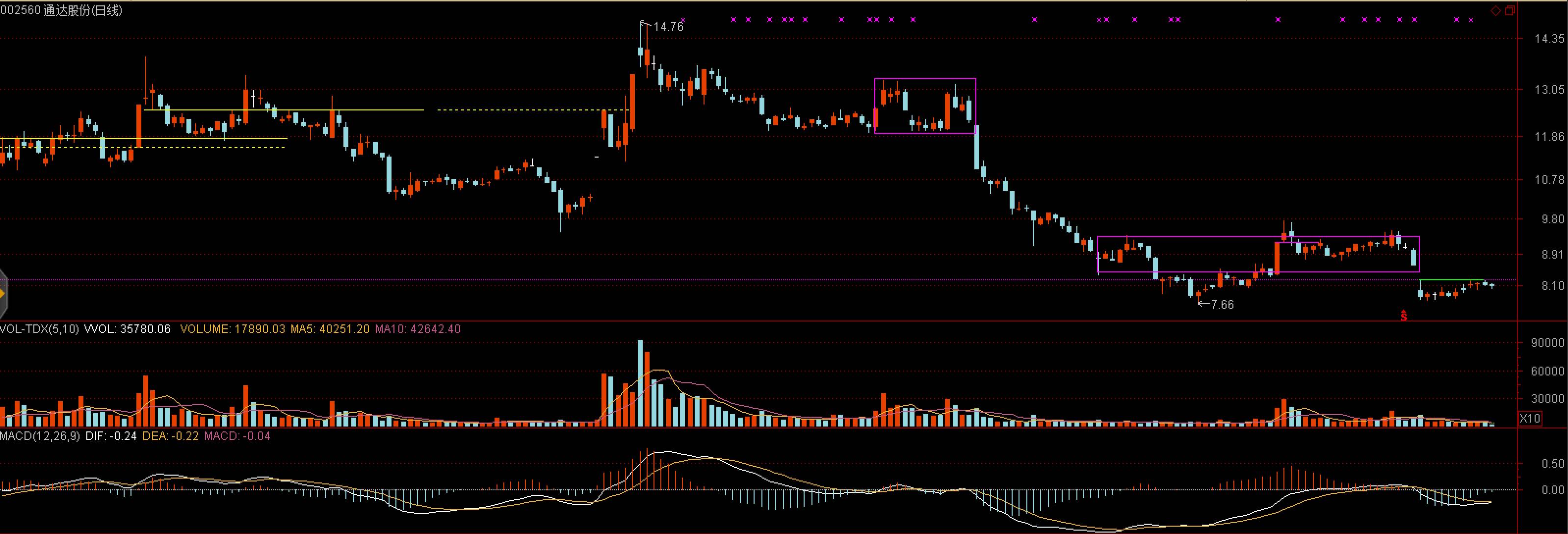The image size is (1568, 534).
Task: Click the VVOL: 35780.06 value
Action: [x=127, y=329]
